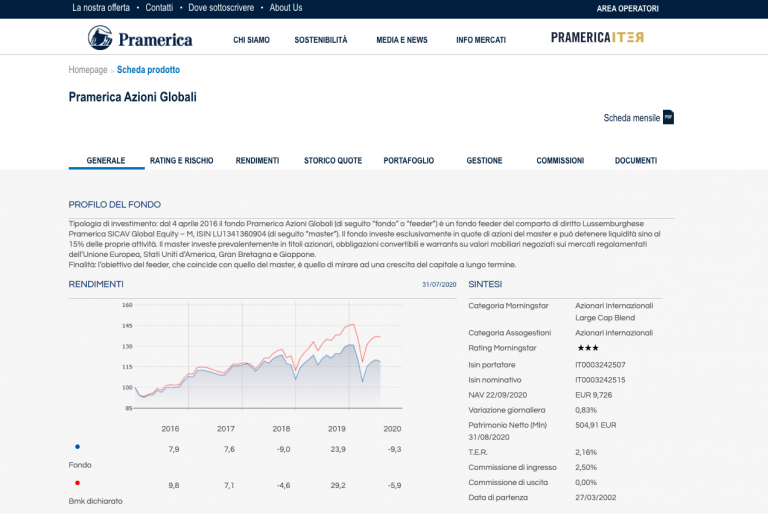Open La nostra offerta in top bar
Screen dimensions: 768x514
pos(101,8)
